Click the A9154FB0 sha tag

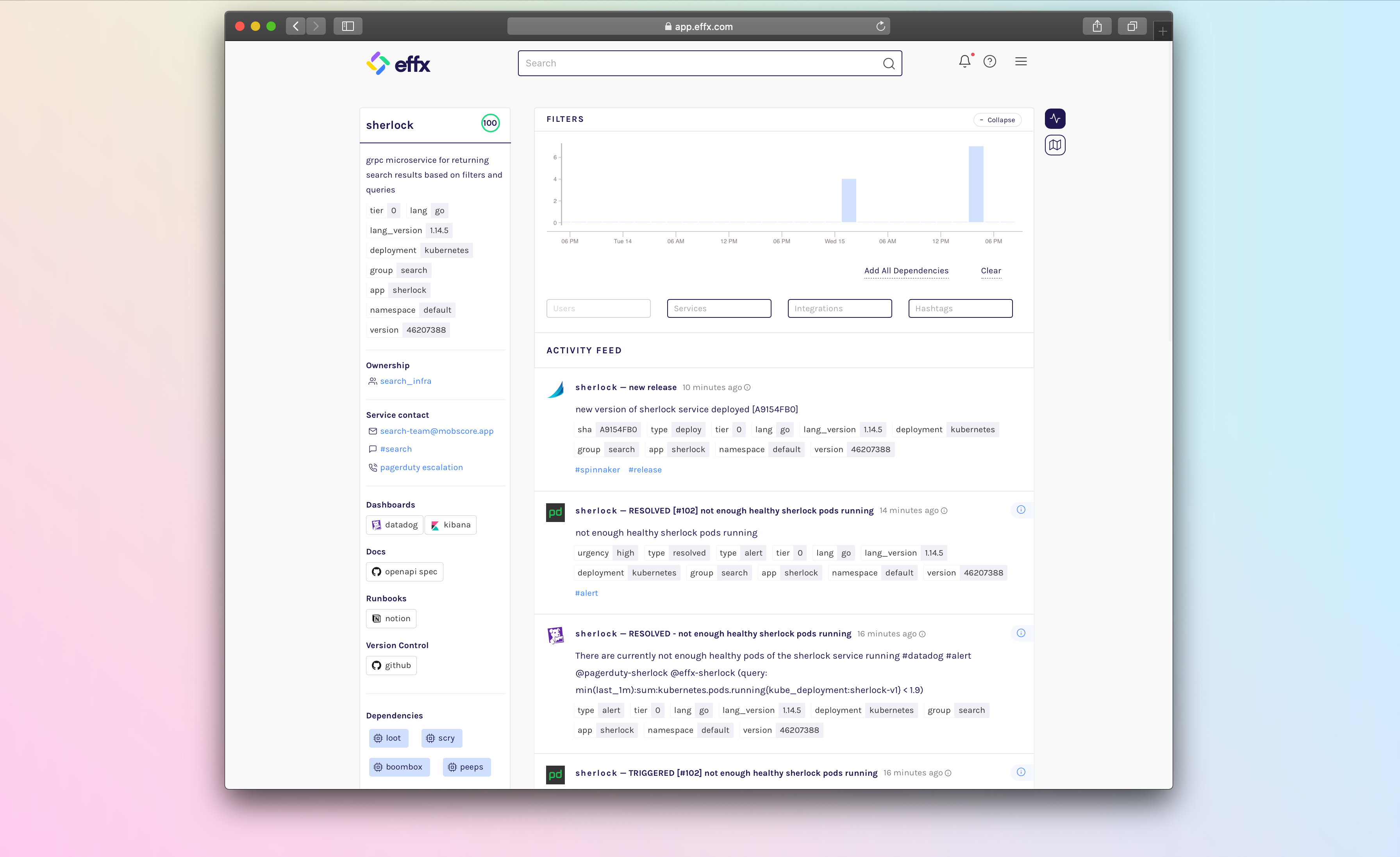pyautogui.click(x=618, y=430)
